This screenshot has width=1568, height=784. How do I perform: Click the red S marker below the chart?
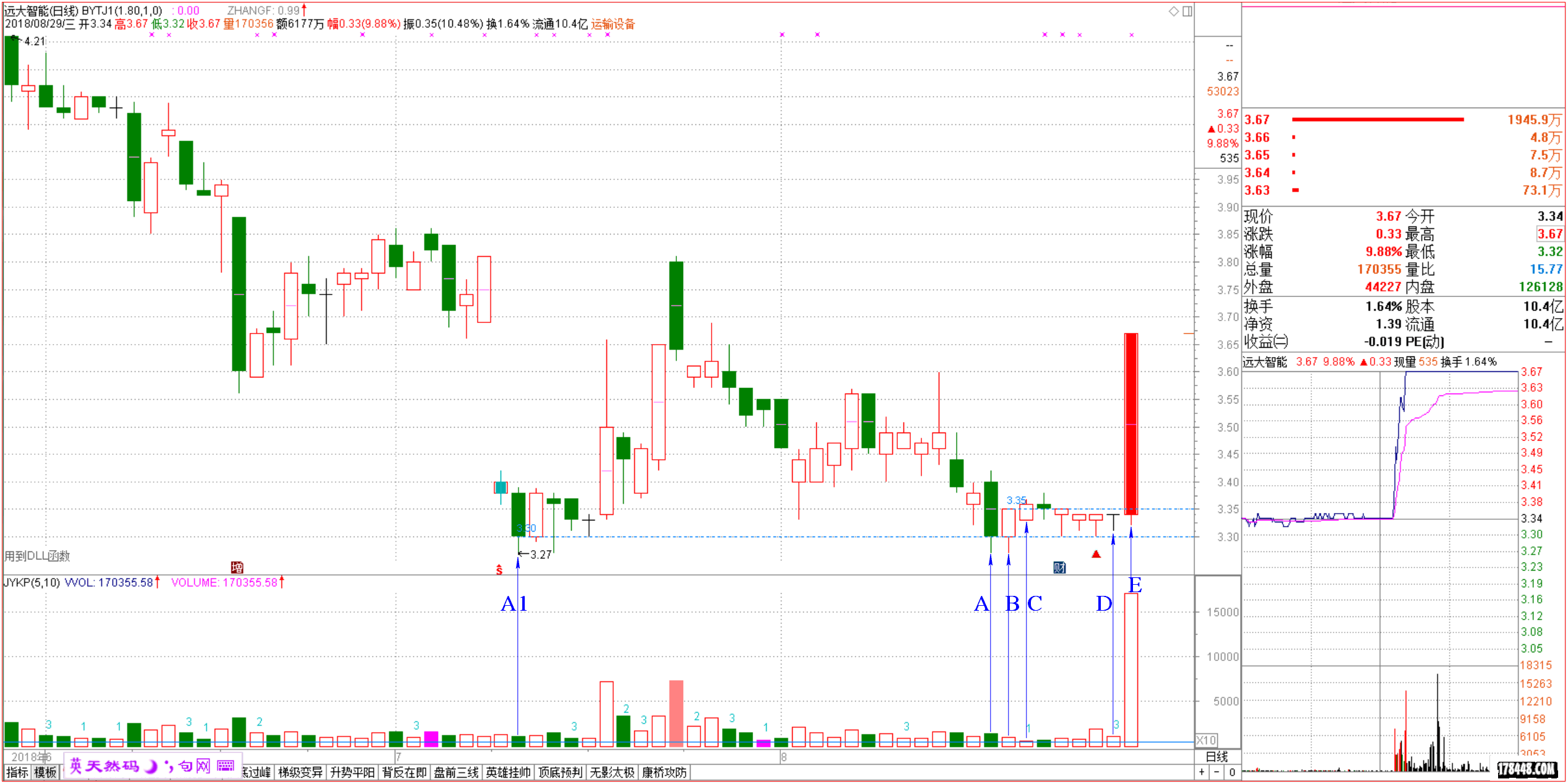click(x=499, y=570)
